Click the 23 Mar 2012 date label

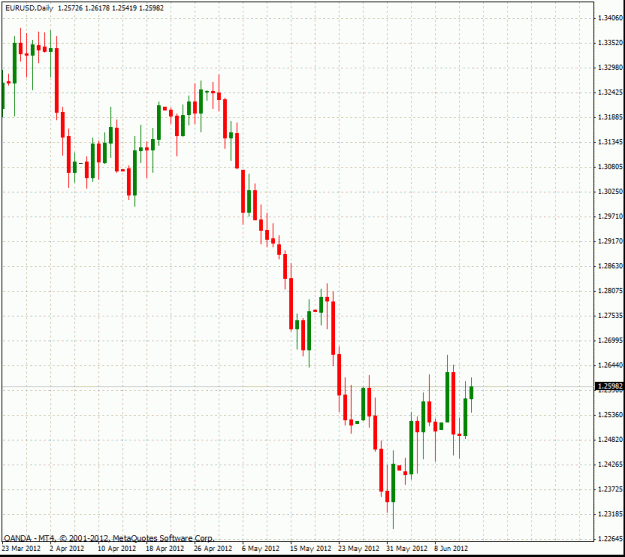click(21, 548)
